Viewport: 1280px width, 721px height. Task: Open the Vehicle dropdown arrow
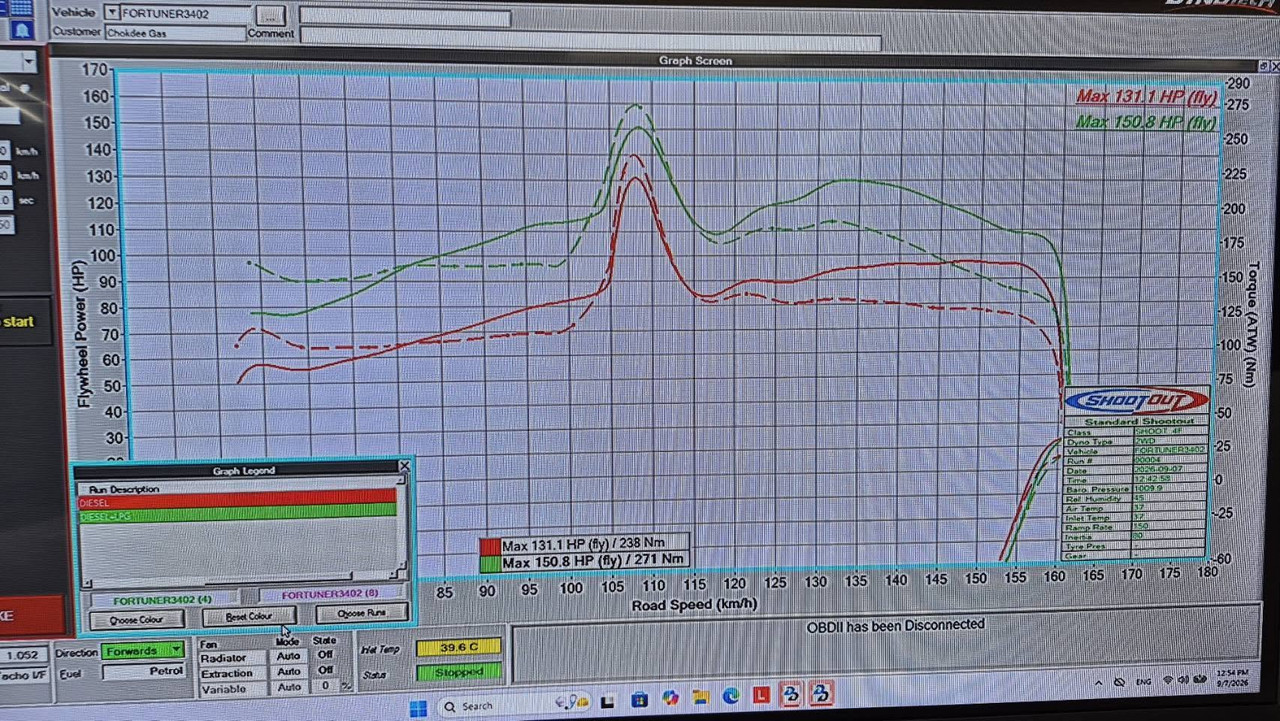coord(111,13)
